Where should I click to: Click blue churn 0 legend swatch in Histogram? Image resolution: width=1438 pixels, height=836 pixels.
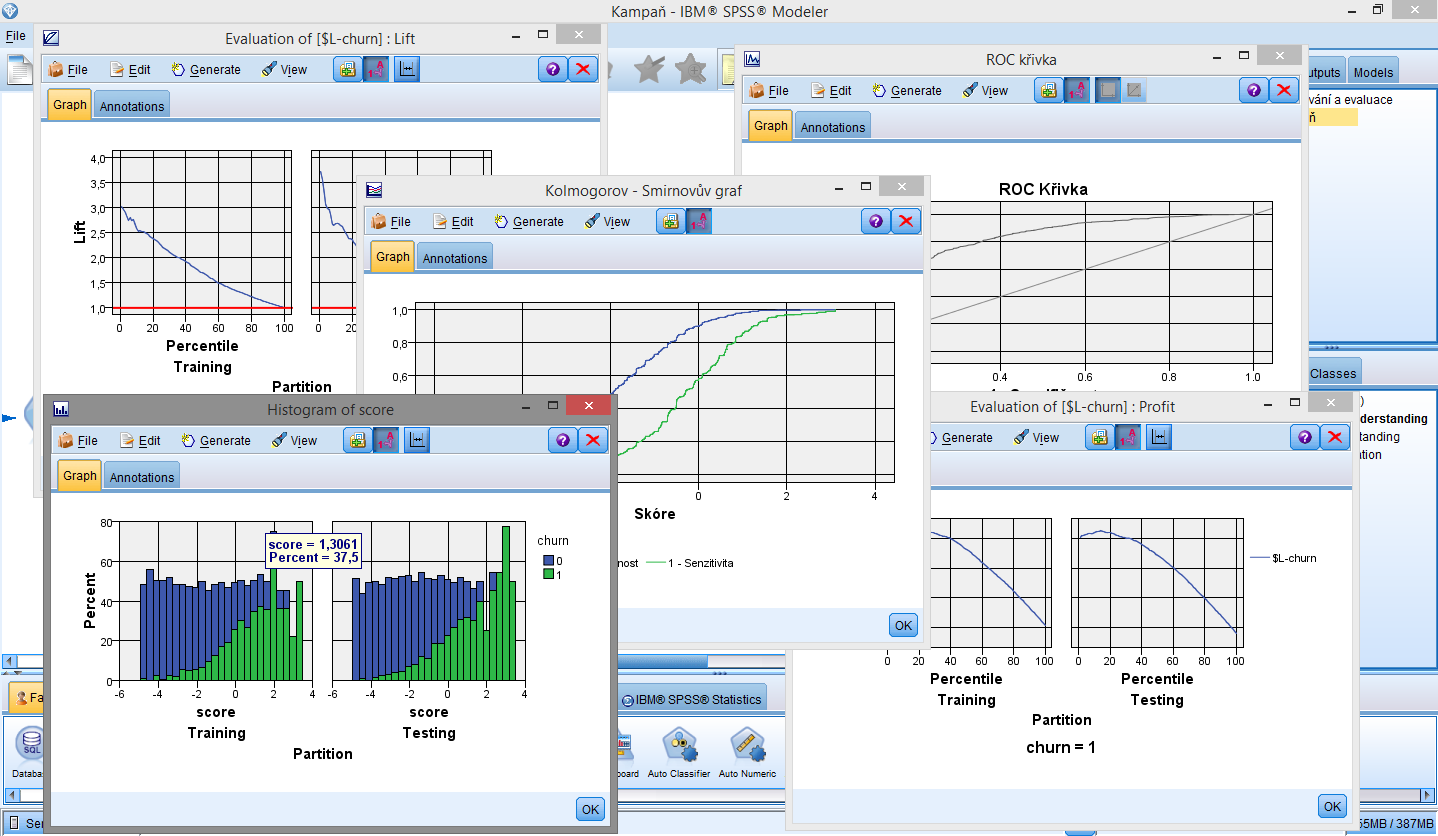pyautogui.click(x=548, y=560)
